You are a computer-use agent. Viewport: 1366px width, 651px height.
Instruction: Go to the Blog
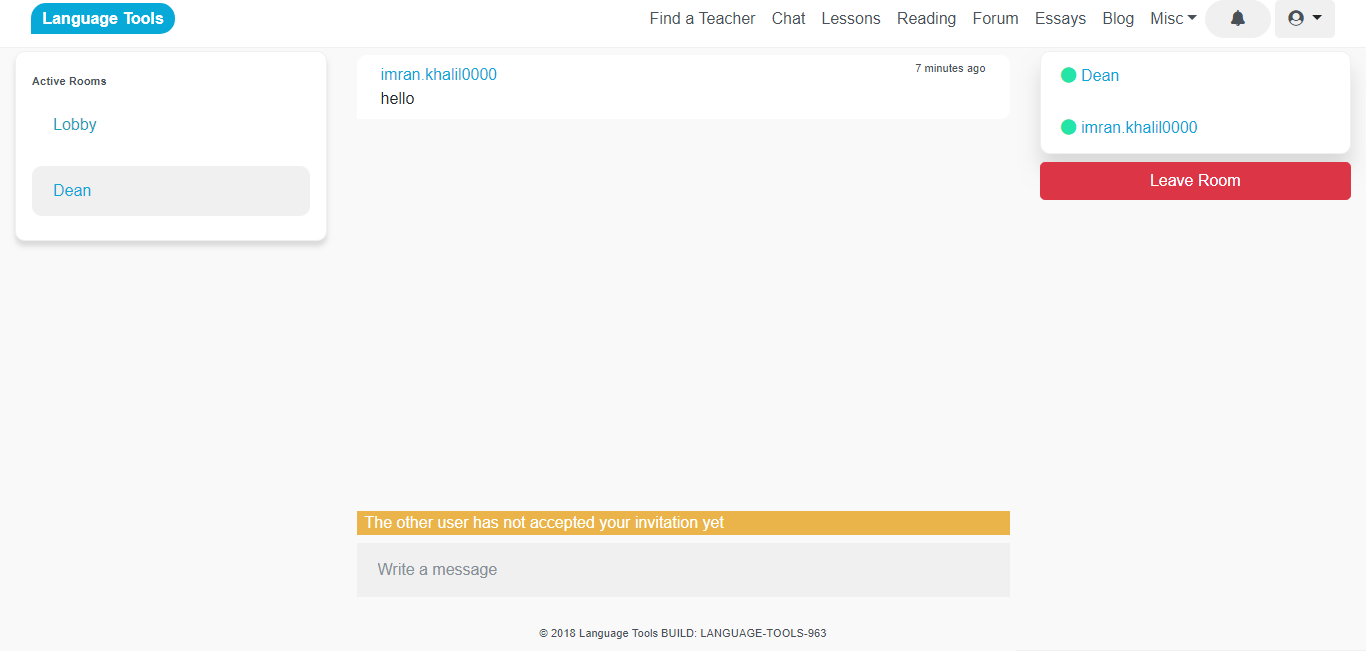[1118, 19]
